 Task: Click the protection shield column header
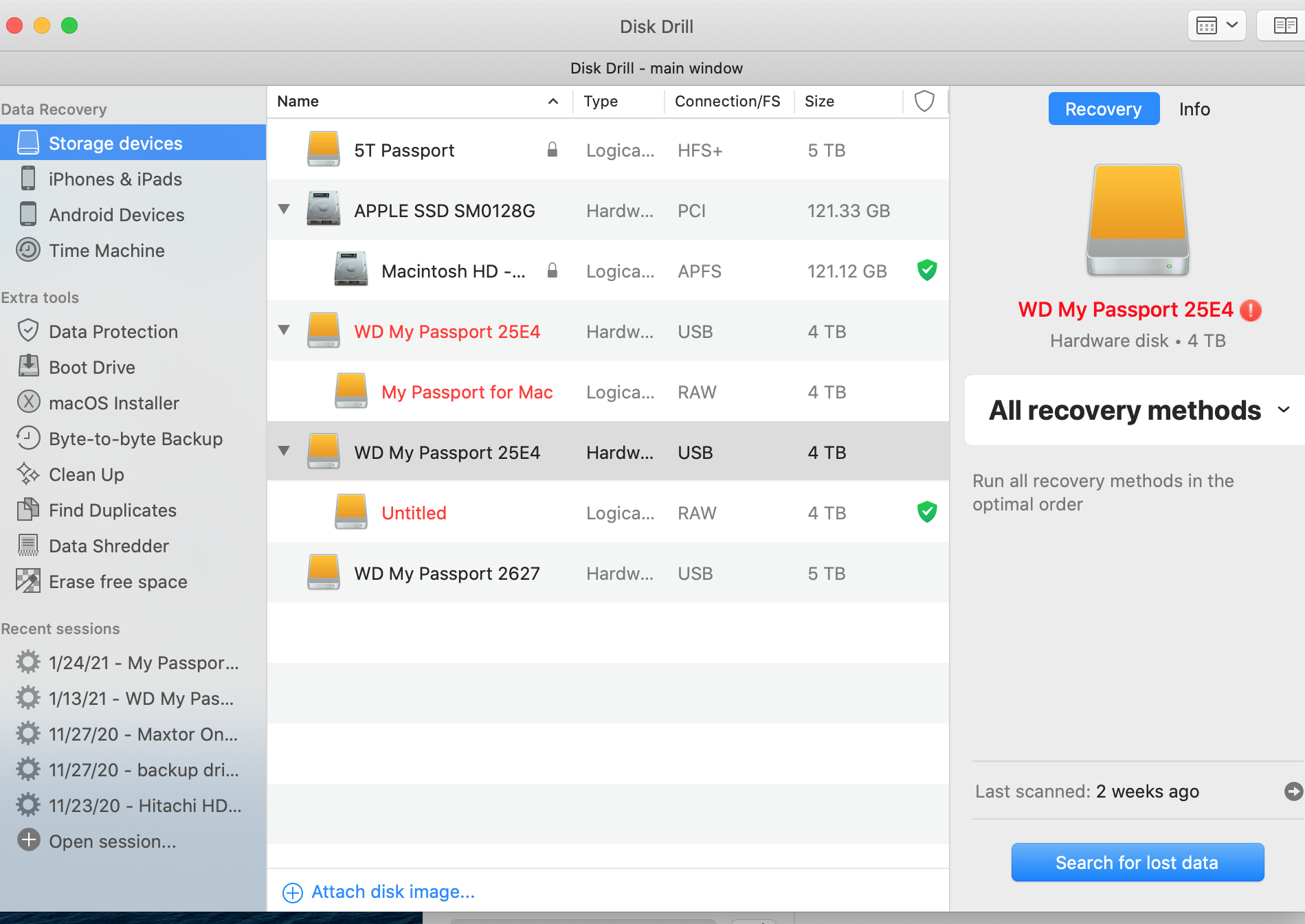coord(924,101)
